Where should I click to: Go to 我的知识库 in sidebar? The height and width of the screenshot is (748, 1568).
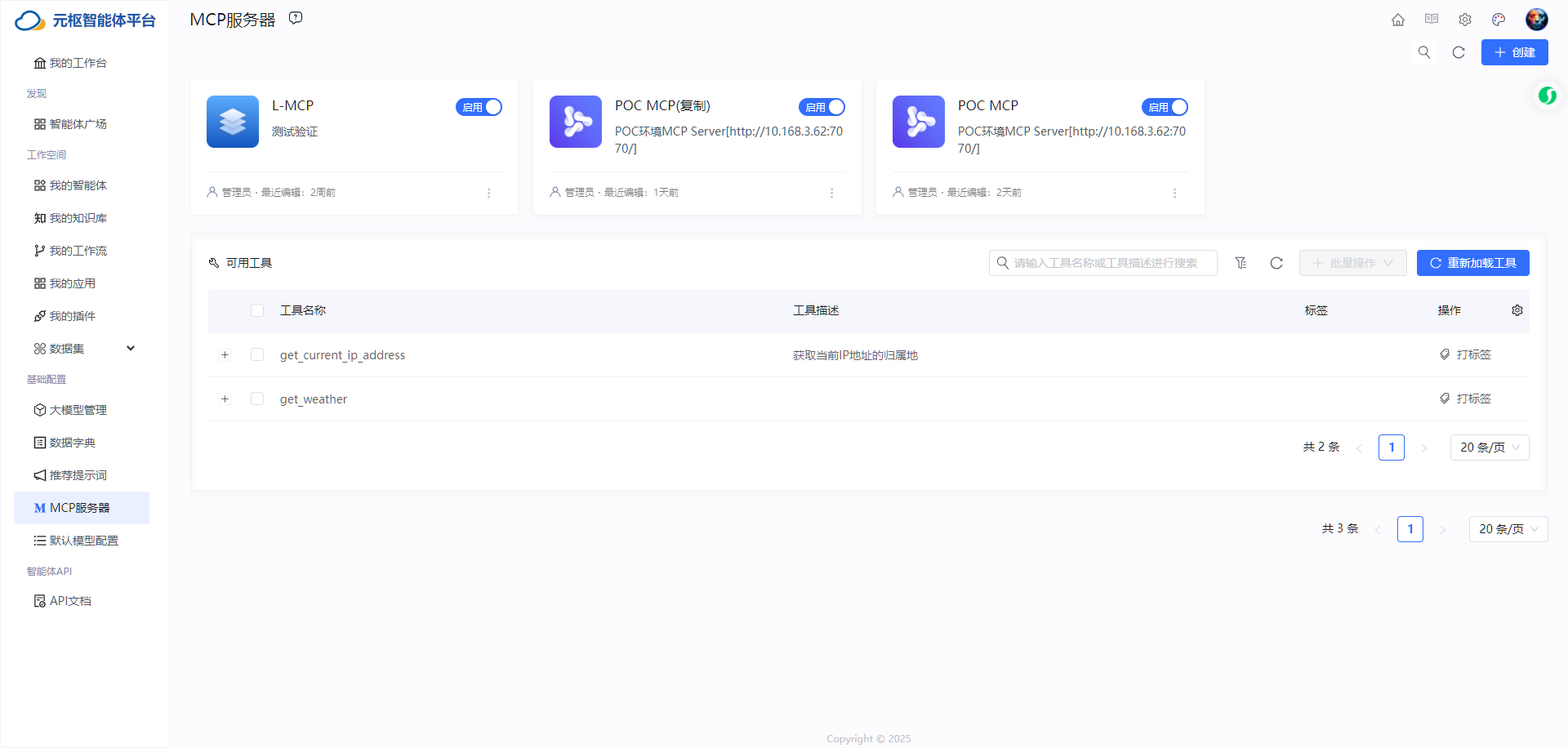pyautogui.click(x=78, y=218)
